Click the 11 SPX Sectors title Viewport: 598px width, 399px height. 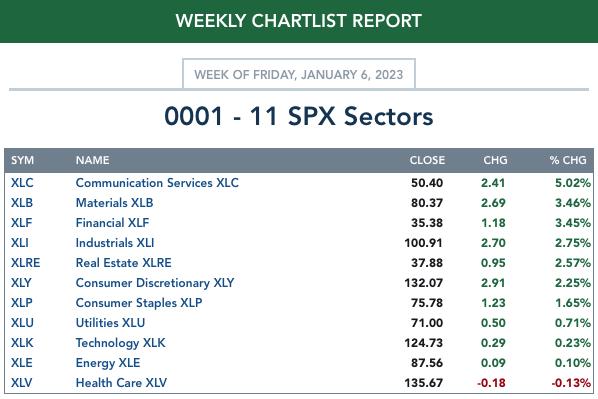pyautogui.click(x=299, y=116)
